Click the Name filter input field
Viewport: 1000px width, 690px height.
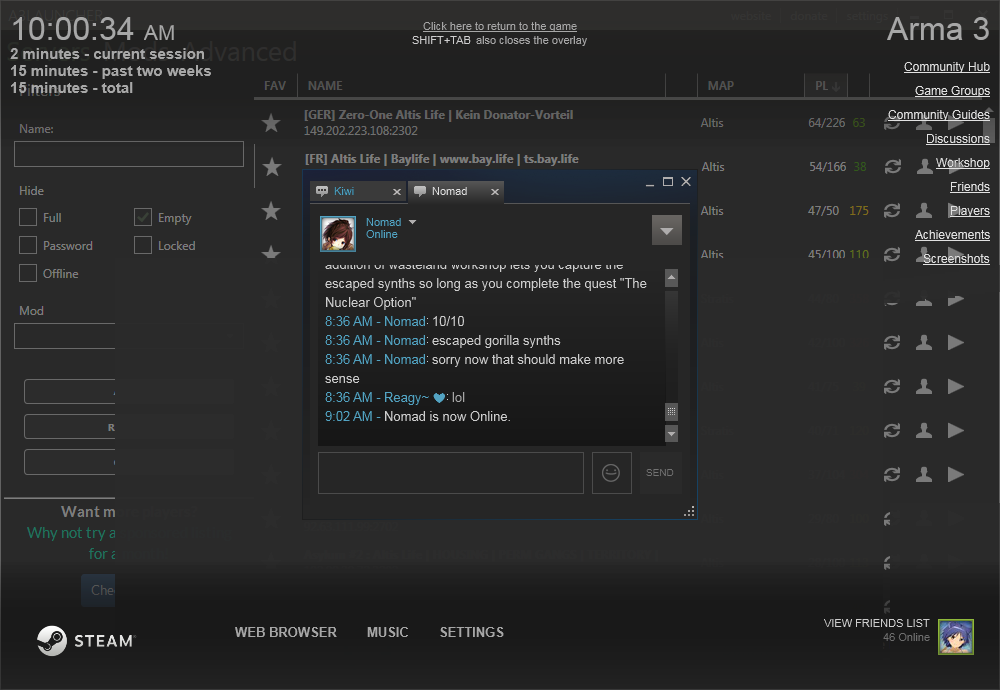coord(129,154)
